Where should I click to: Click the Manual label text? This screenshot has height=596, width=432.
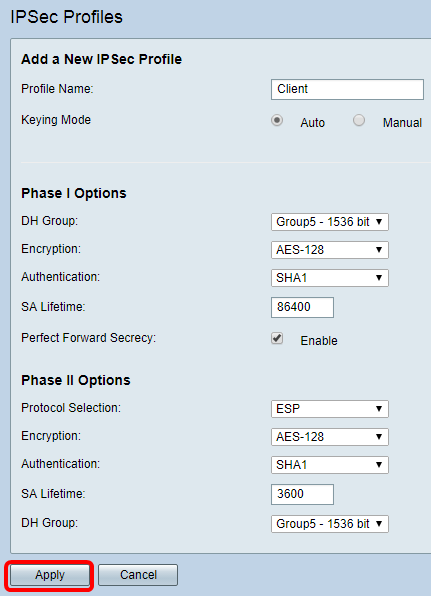(402, 123)
